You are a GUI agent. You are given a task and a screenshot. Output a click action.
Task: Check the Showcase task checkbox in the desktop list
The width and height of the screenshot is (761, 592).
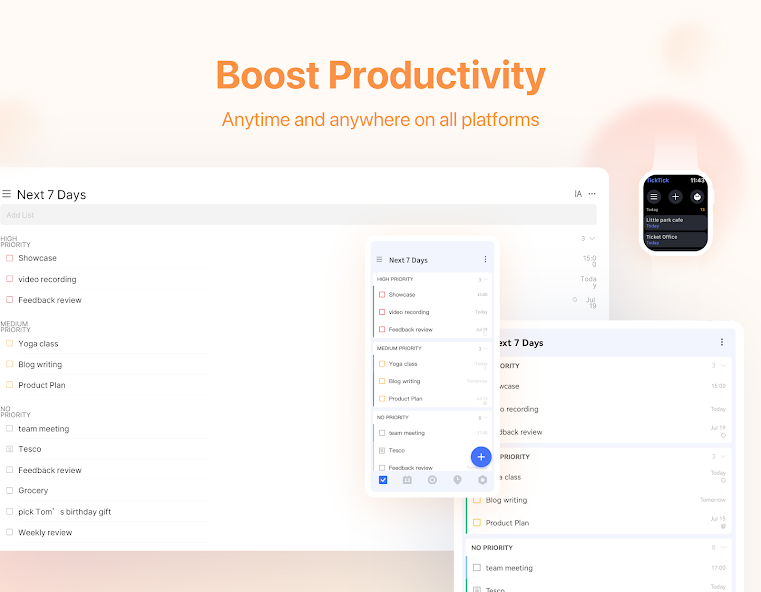pos(10,258)
